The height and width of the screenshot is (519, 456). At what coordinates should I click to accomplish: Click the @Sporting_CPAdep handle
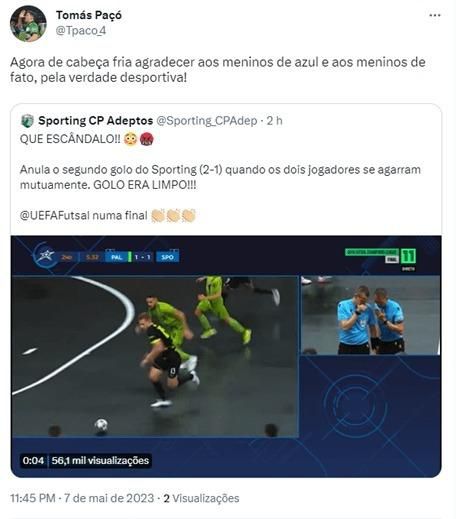[x=207, y=121]
